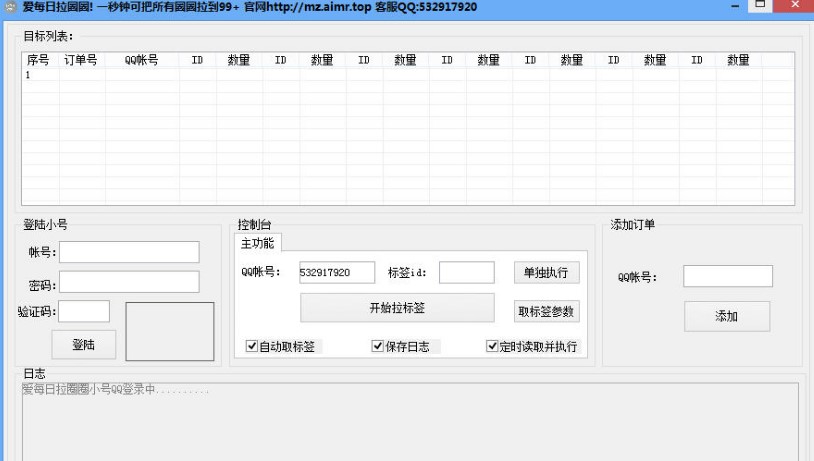The height and width of the screenshot is (461, 814).
Task: Click the control panel QQ帐号 field with 532917920
Action: click(337, 273)
